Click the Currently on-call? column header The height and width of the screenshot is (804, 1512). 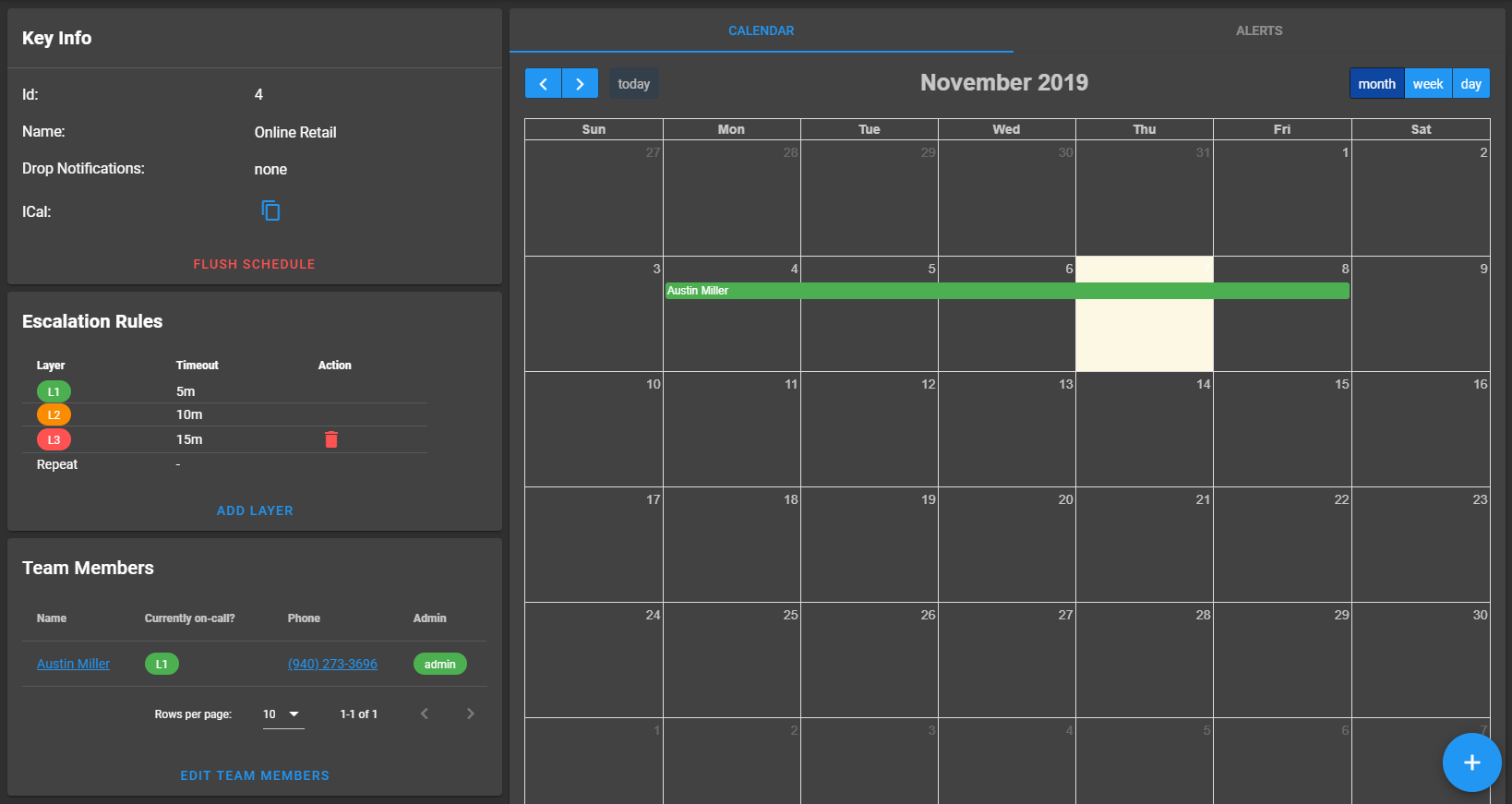[x=189, y=618]
